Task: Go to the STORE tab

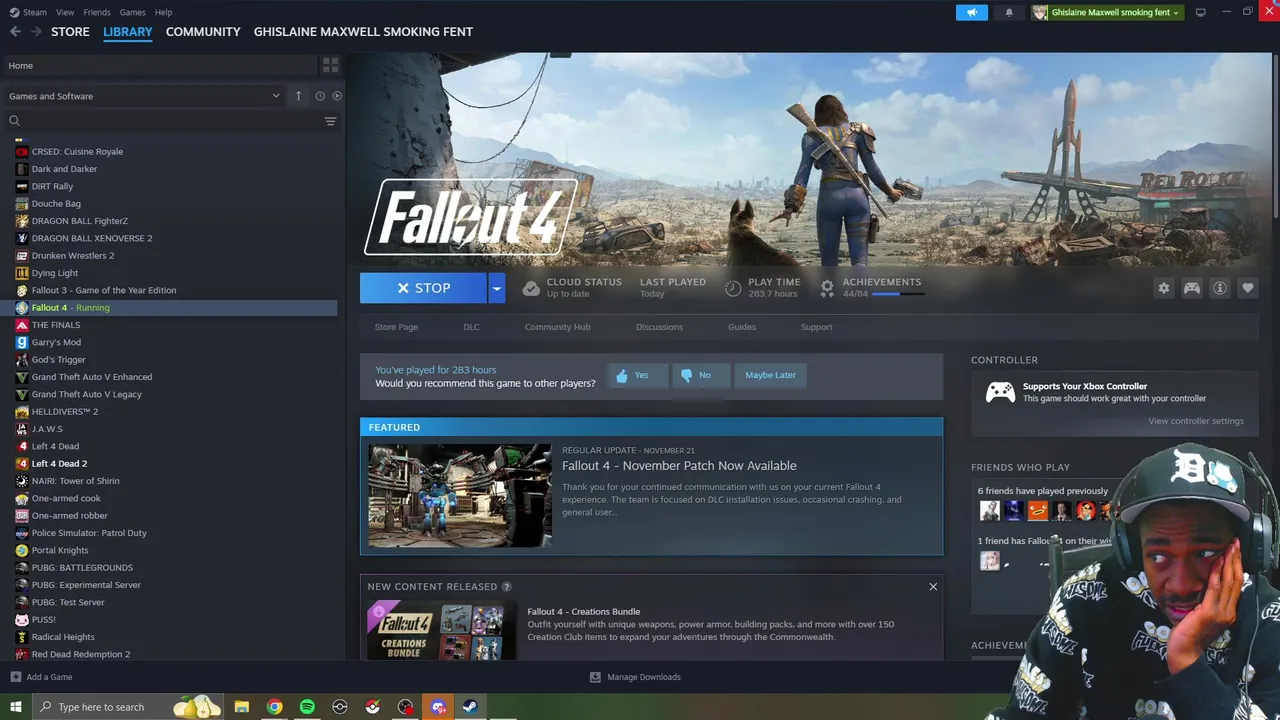Action: click(70, 32)
